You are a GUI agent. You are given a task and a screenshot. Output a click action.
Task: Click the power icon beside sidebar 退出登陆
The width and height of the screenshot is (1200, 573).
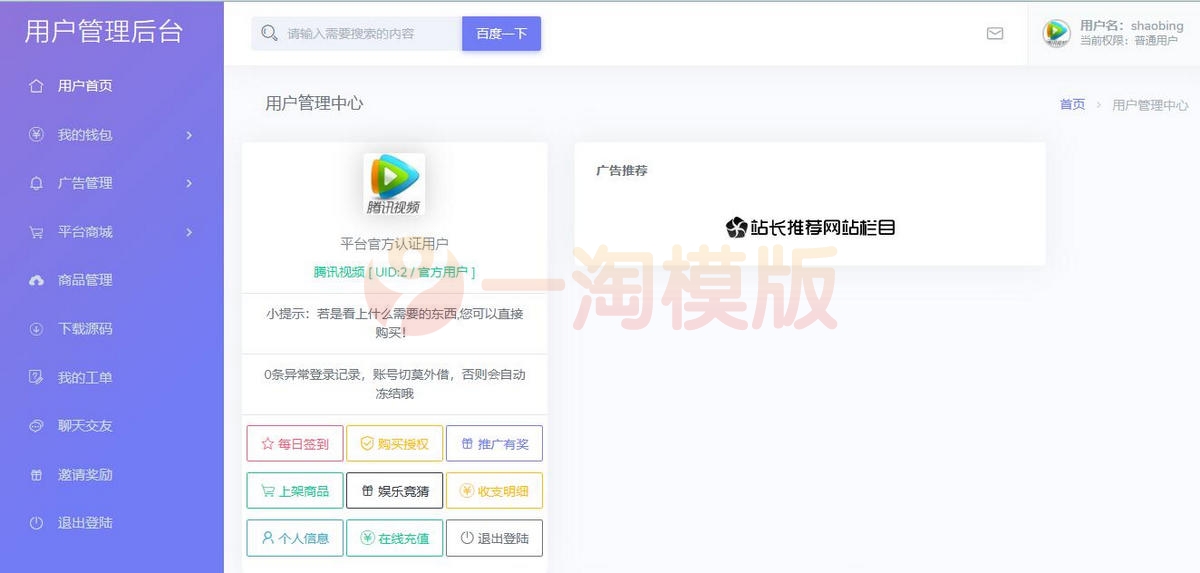(37, 523)
